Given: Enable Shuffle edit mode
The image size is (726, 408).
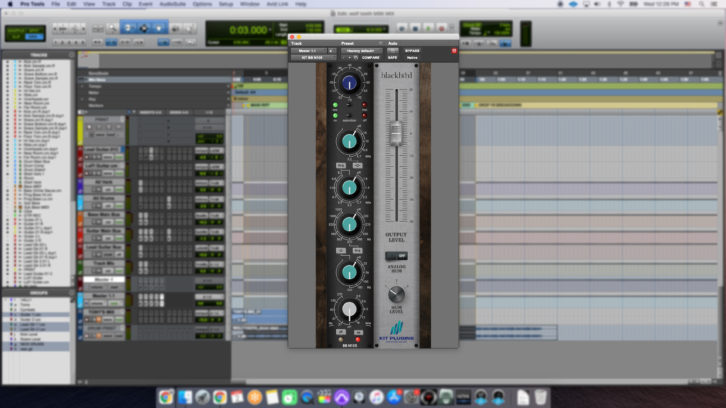Looking at the screenshot, I should [x=17, y=31].
